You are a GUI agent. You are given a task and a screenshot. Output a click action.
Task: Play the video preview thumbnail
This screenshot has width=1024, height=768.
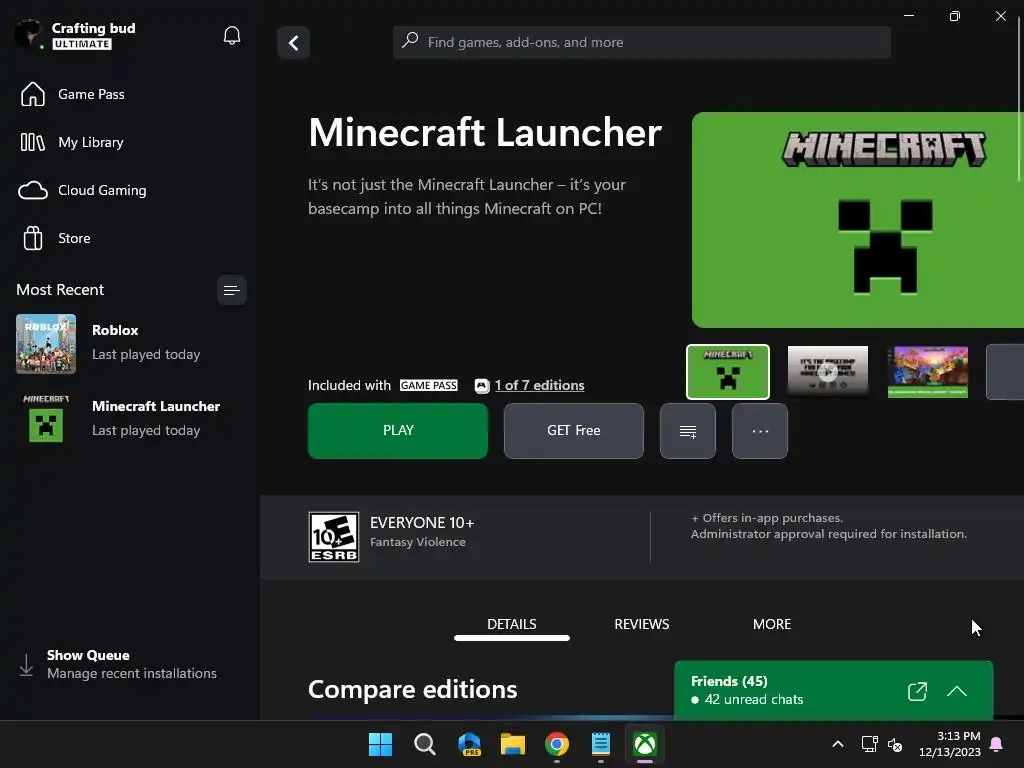[x=827, y=372]
